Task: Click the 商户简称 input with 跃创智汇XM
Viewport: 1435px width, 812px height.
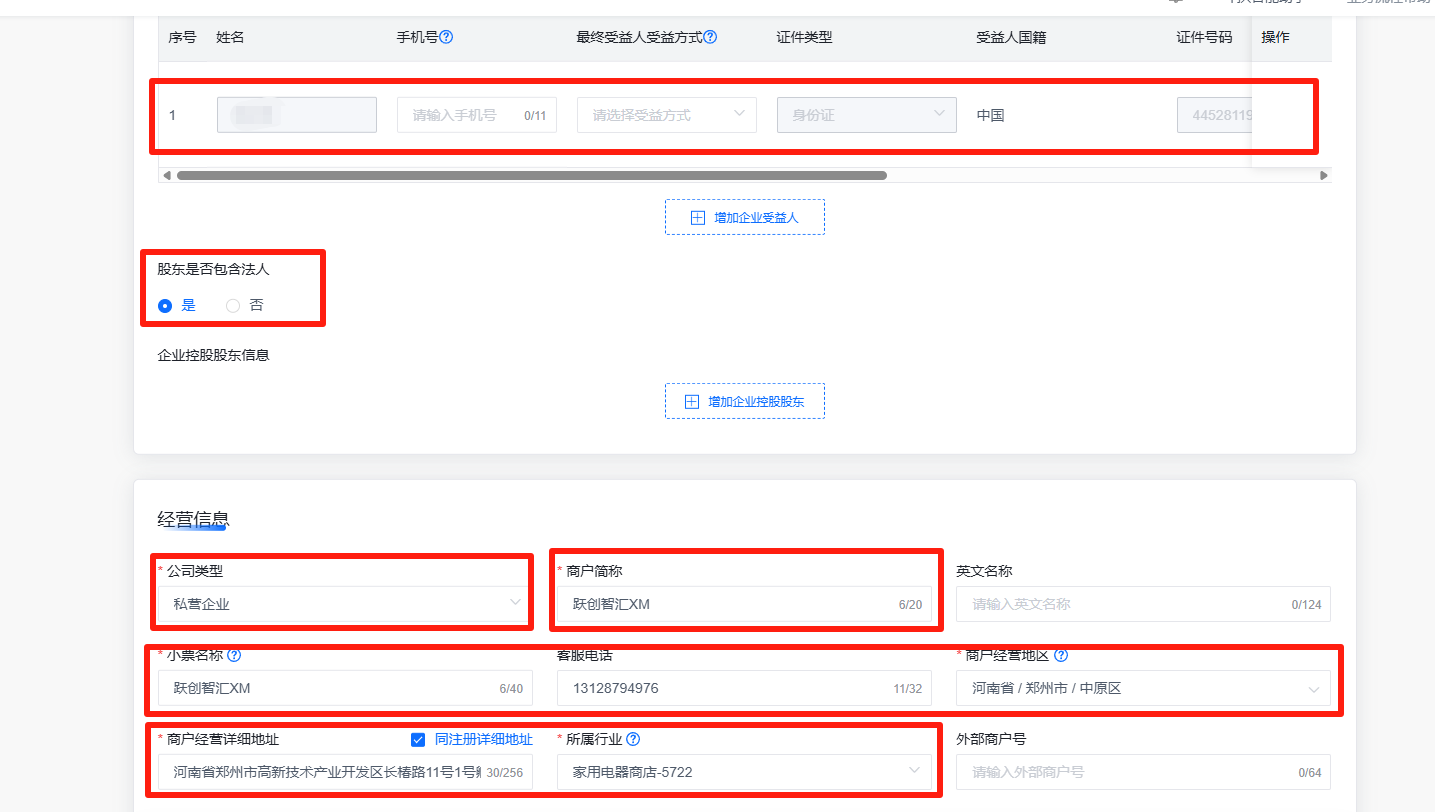Action: [744, 604]
